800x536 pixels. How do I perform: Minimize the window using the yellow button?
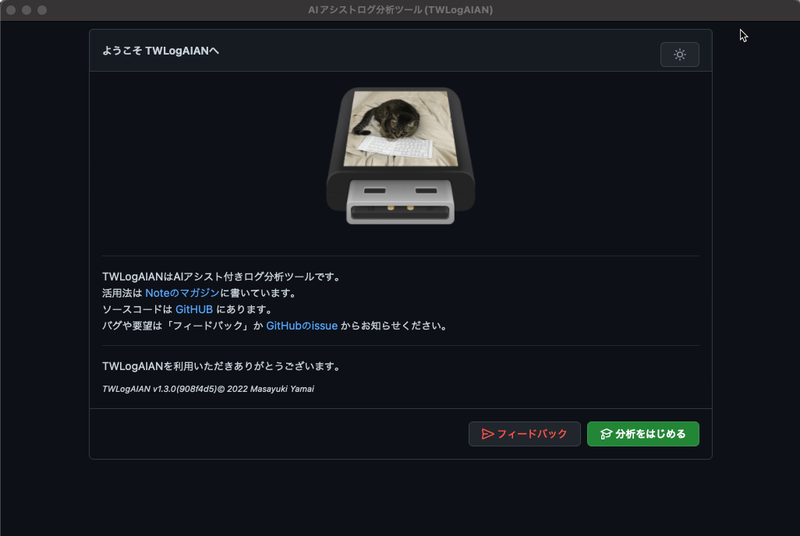coord(28,9)
